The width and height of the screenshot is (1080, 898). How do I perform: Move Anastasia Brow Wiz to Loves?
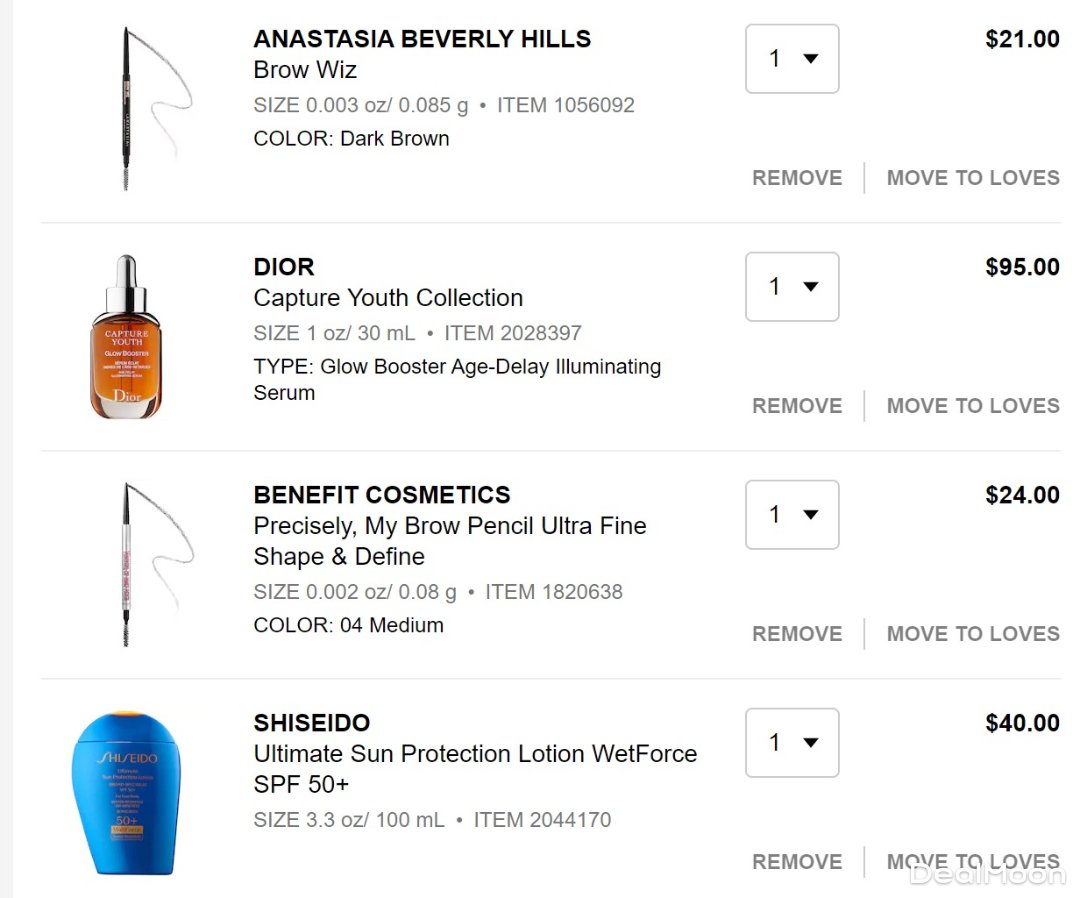[973, 178]
